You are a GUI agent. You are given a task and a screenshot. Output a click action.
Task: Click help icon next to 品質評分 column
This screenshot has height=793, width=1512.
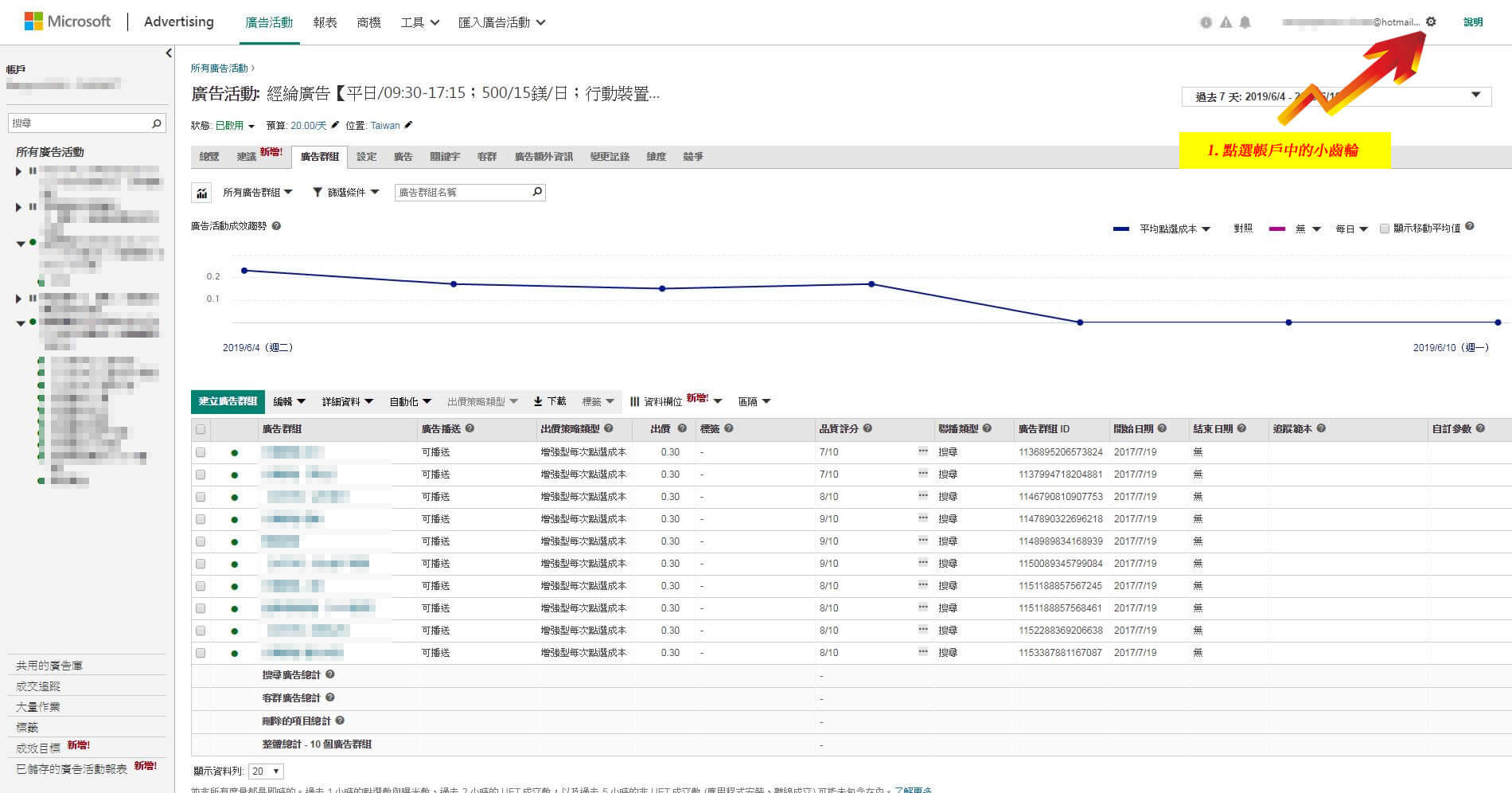tap(867, 428)
